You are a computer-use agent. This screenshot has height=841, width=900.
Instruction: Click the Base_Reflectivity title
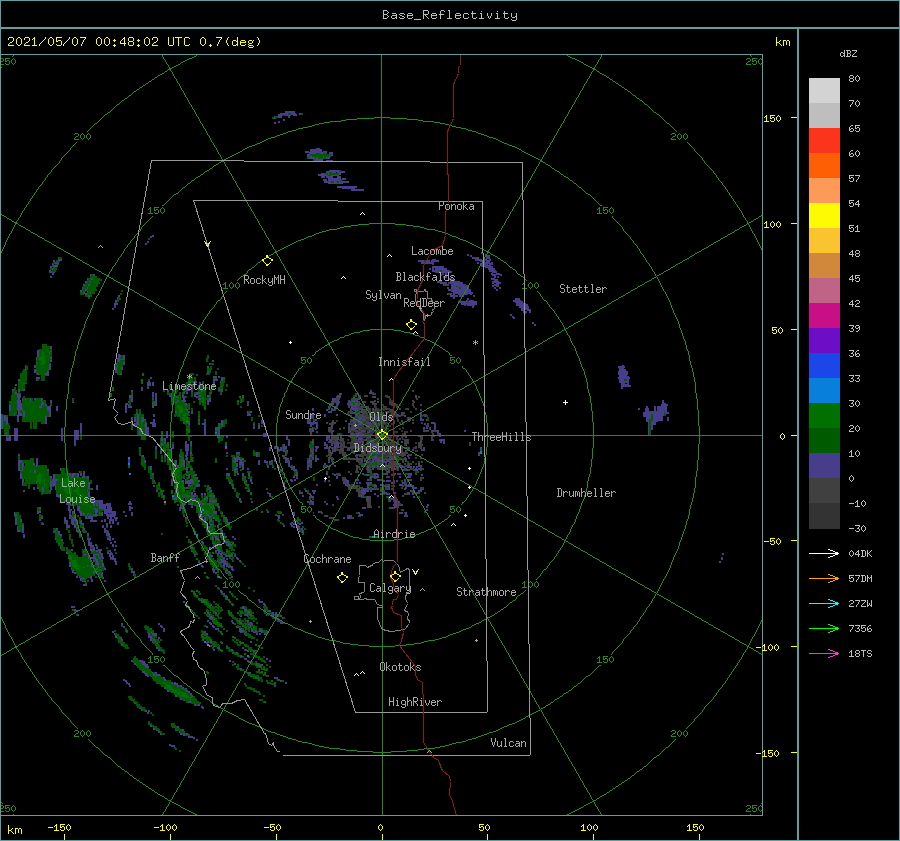[x=450, y=15]
